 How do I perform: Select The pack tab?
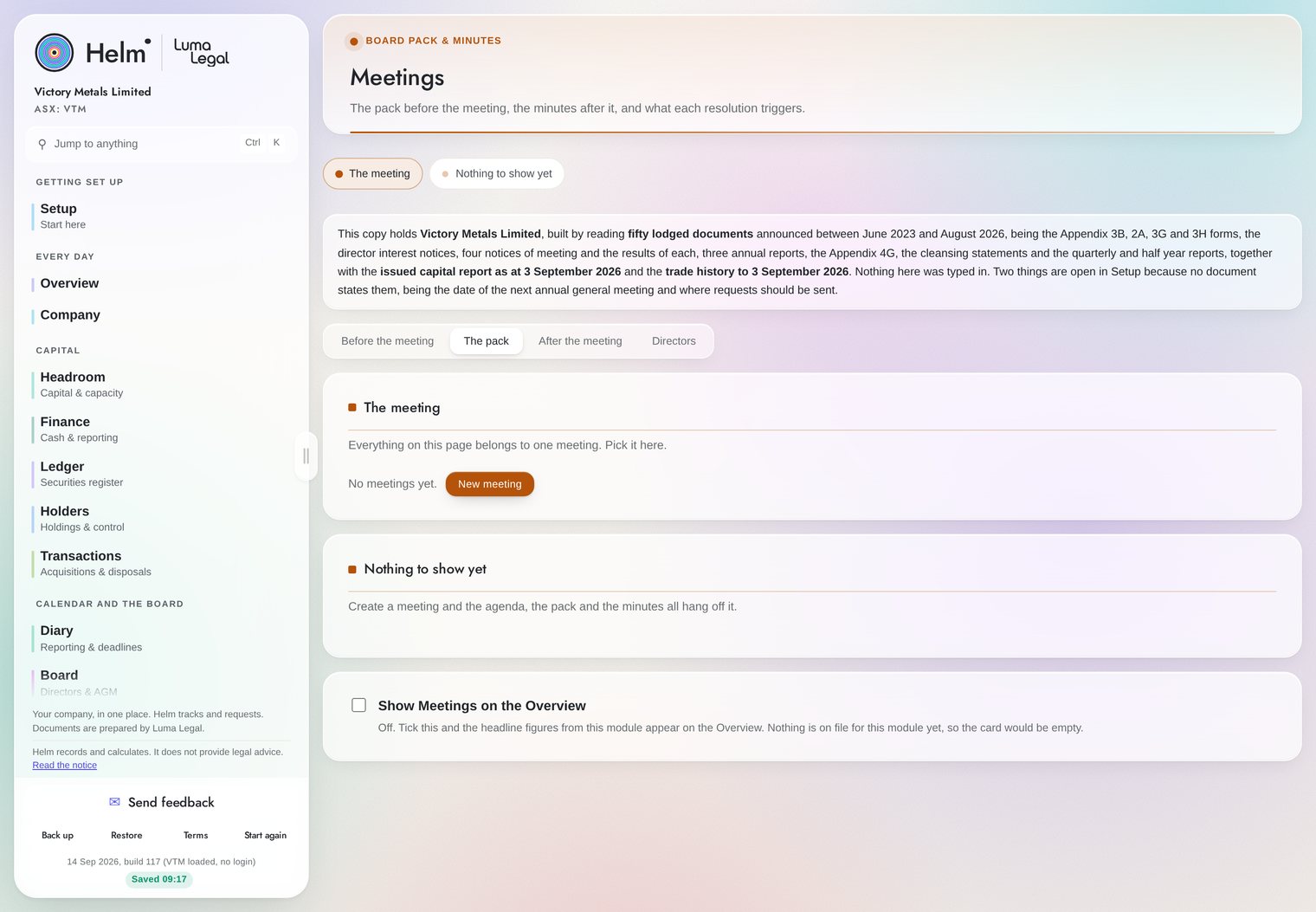[x=486, y=341]
